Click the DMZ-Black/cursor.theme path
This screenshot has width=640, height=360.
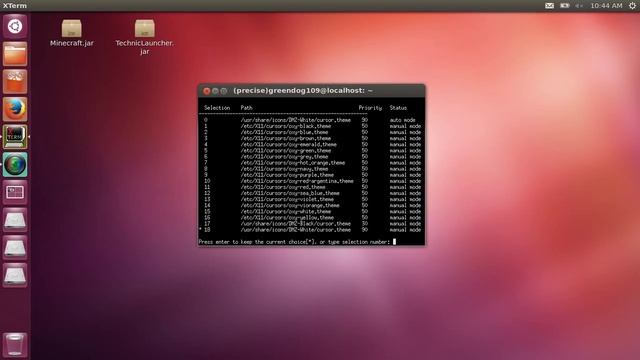pos(296,224)
